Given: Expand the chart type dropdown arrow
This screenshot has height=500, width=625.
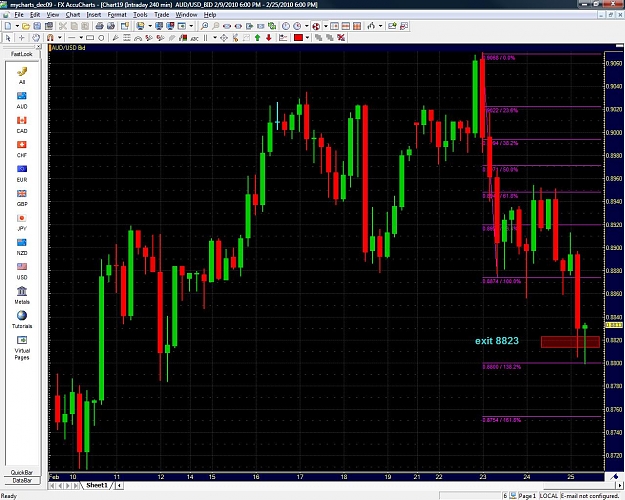Looking at the screenshot, I should (x=380, y=26).
